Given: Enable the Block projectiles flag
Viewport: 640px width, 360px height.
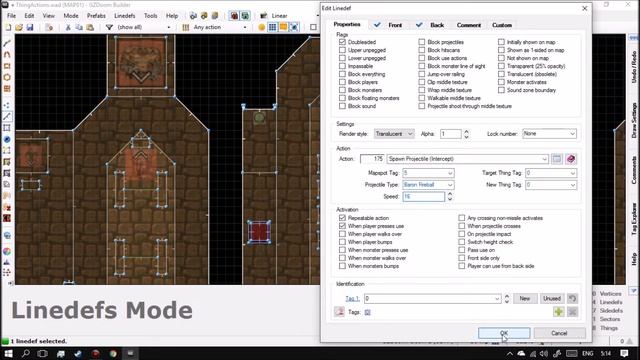Looking at the screenshot, I should pos(422,42).
